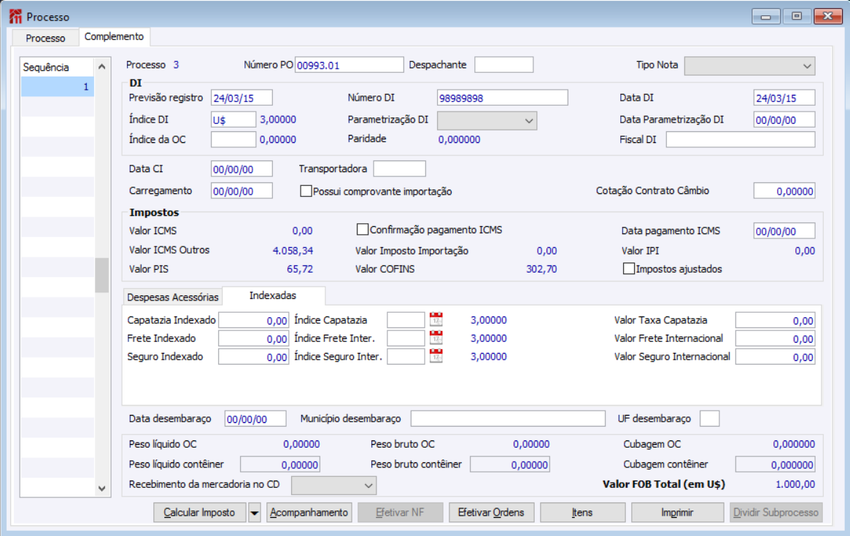The image size is (850, 536).
Task: Click Cotação Contrato Câmbio field
Action: 784,191
